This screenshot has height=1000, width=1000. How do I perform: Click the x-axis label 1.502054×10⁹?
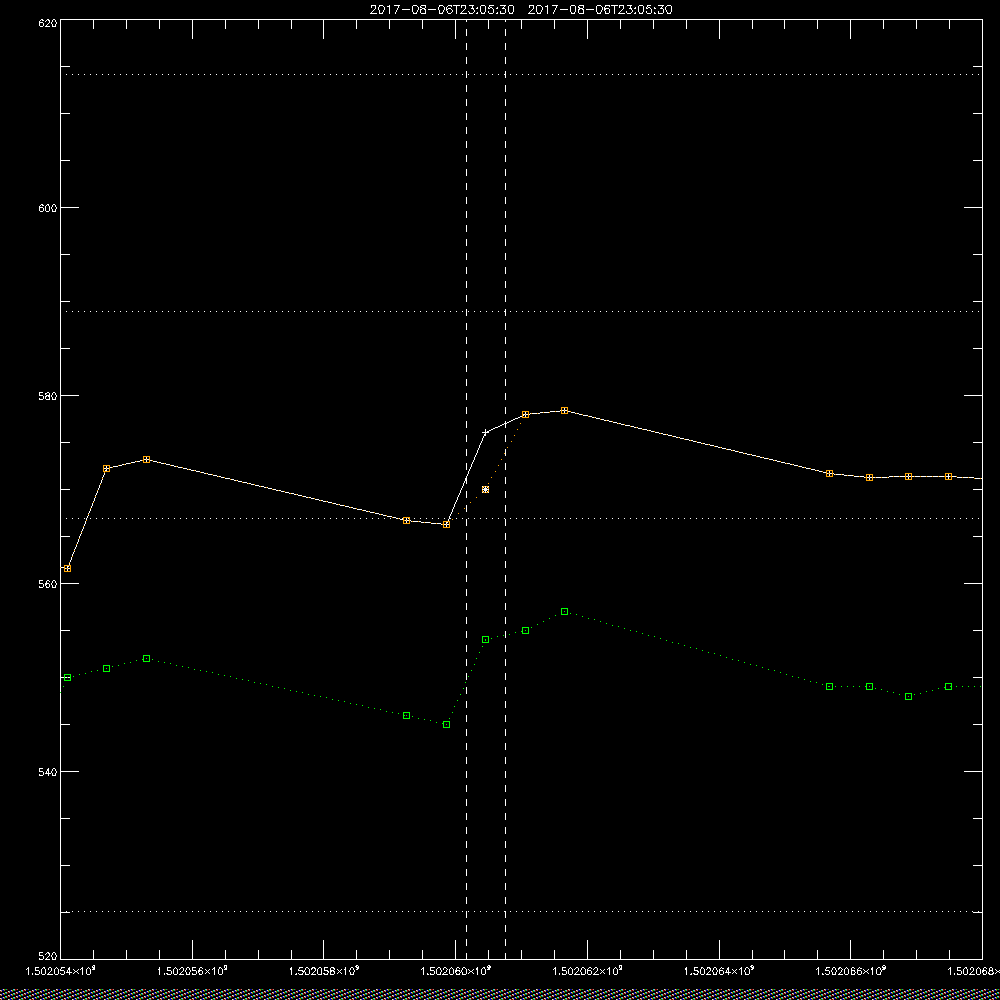[x=60, y=971]
